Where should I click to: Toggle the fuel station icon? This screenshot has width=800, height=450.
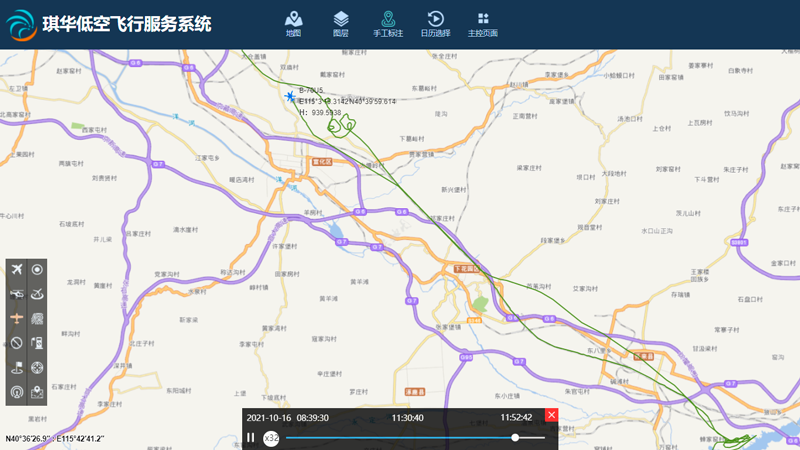tap(38, 343)
